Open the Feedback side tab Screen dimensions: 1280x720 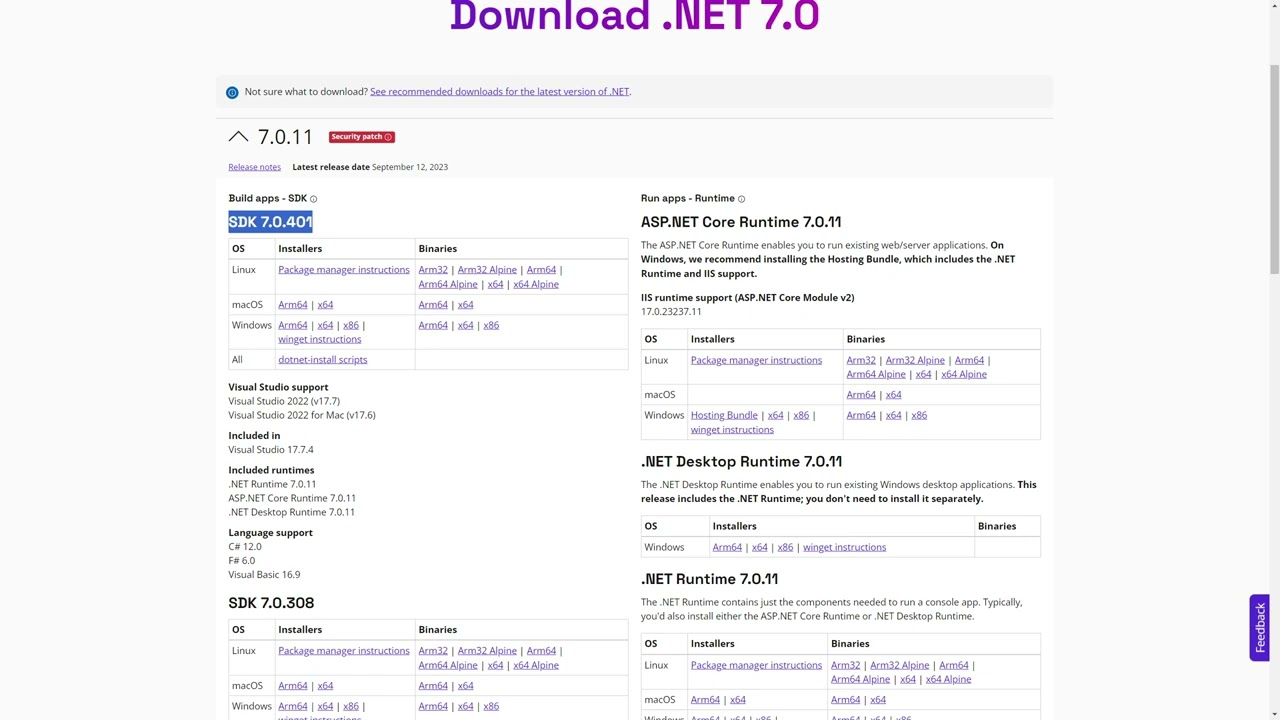pyautogui.click(x=1259, y=628)
